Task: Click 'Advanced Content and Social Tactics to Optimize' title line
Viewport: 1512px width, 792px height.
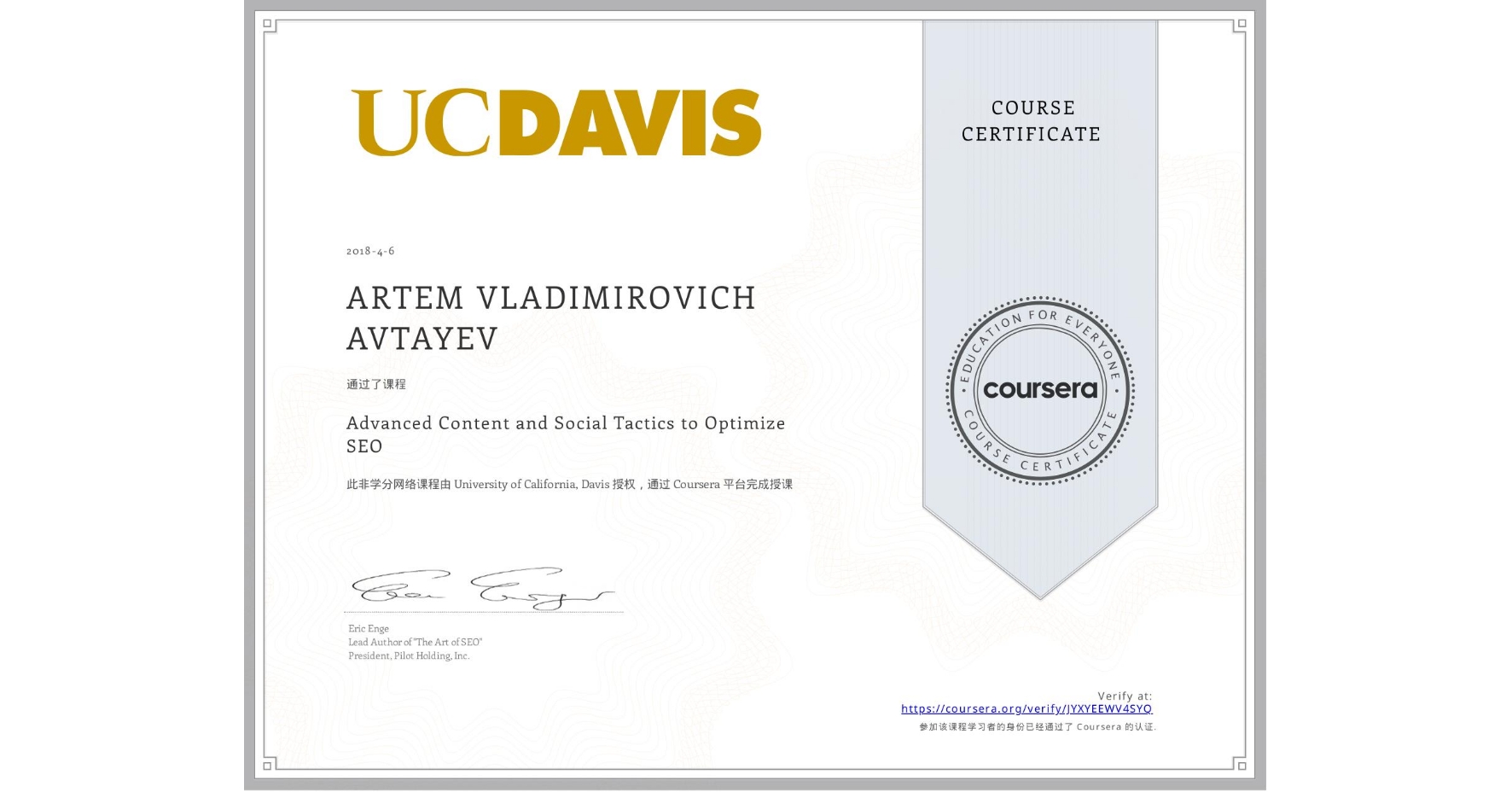Action: pyautogui.click(x=566, y=423)
